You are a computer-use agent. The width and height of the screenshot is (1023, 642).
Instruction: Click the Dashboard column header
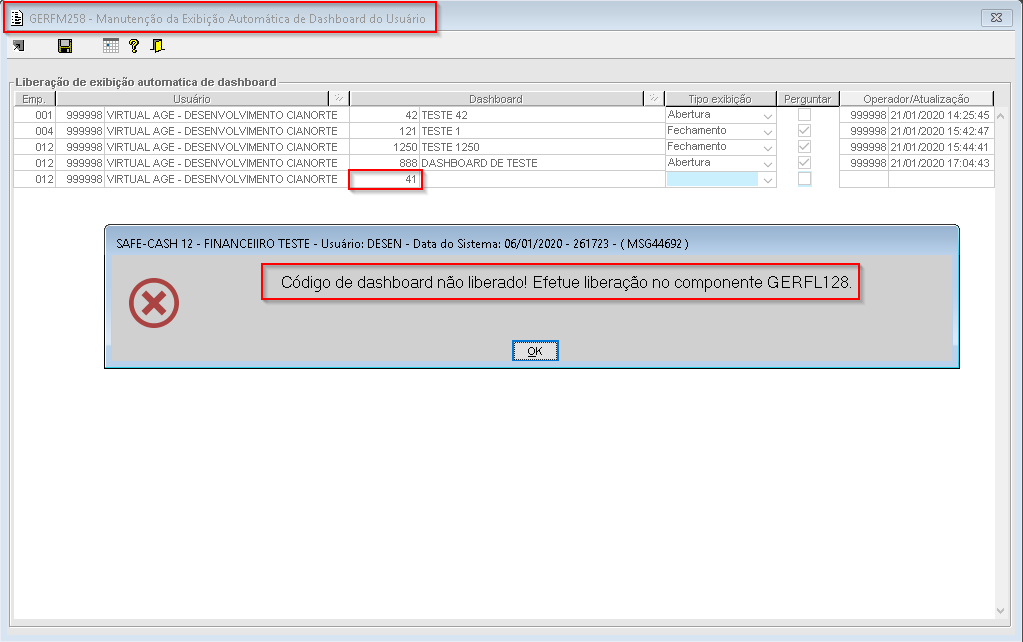coord(496,99)
